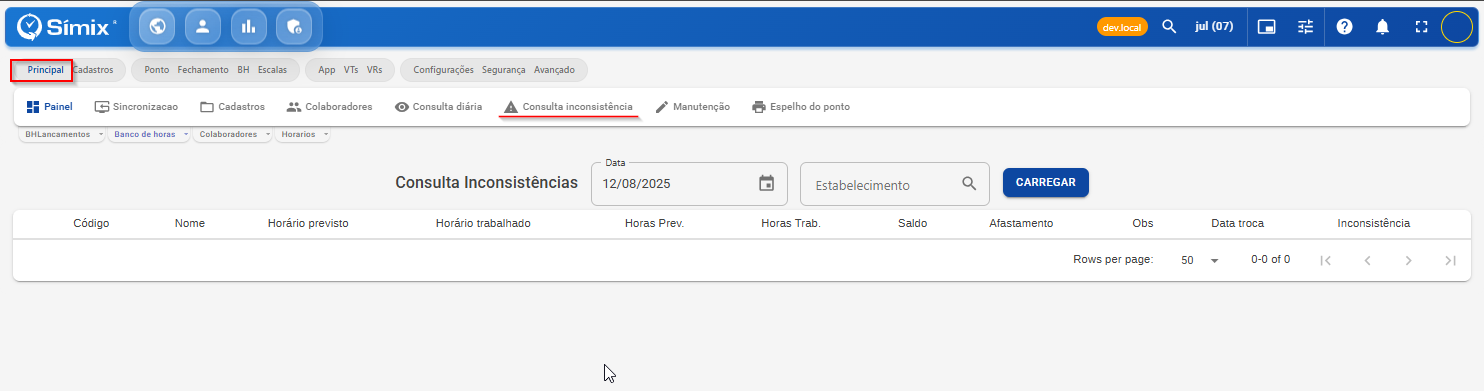Click the CARREGAR button
Screen dimensions: 1484x391
click(1046, 183)
